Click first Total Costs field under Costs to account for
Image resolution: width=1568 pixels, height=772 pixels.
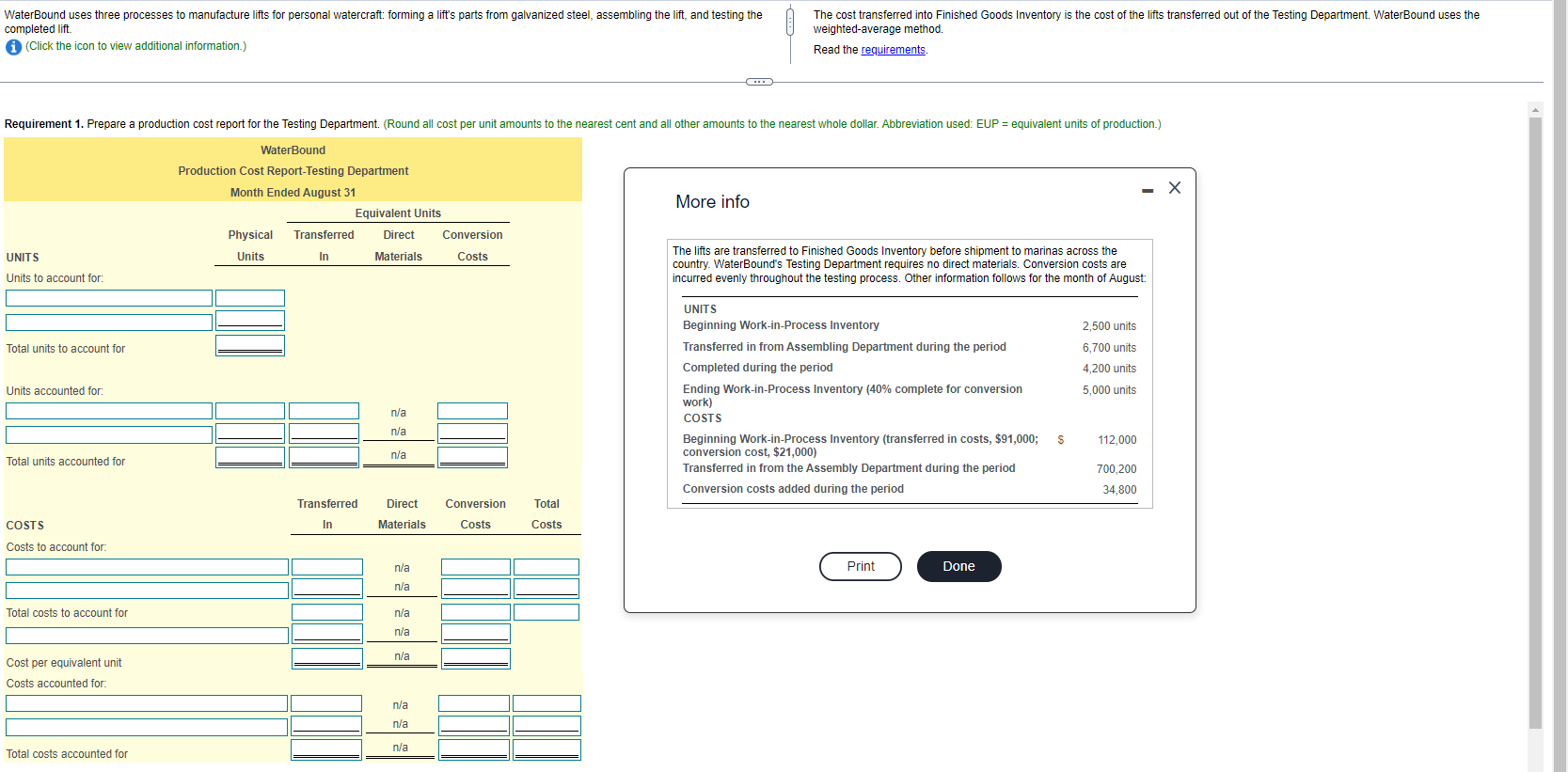546,567
